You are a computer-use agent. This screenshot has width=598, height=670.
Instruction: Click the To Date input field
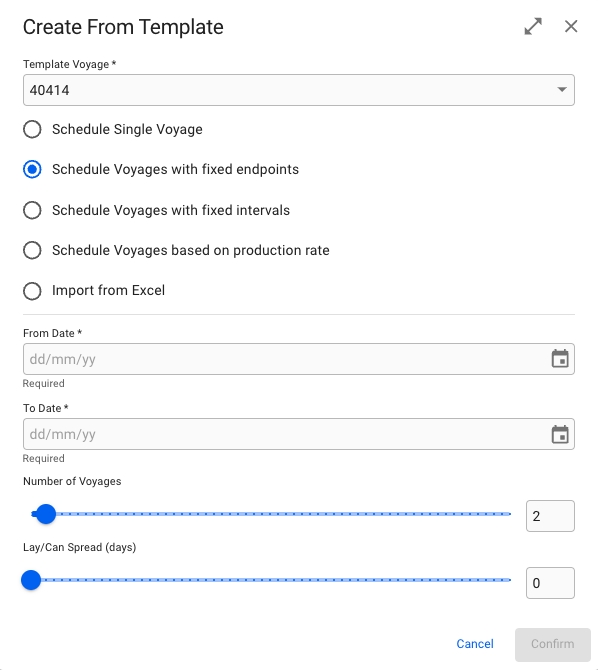299,434
